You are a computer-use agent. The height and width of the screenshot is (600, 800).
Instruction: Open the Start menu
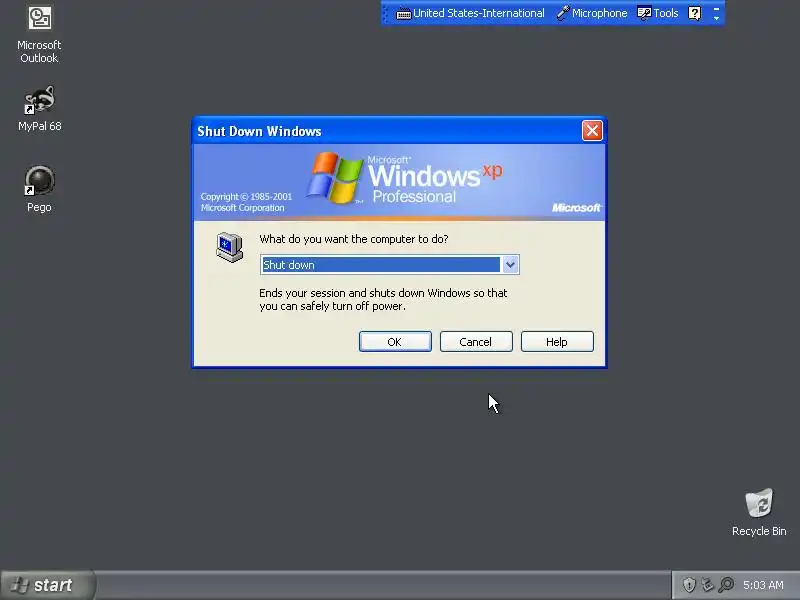pos(47,585)
